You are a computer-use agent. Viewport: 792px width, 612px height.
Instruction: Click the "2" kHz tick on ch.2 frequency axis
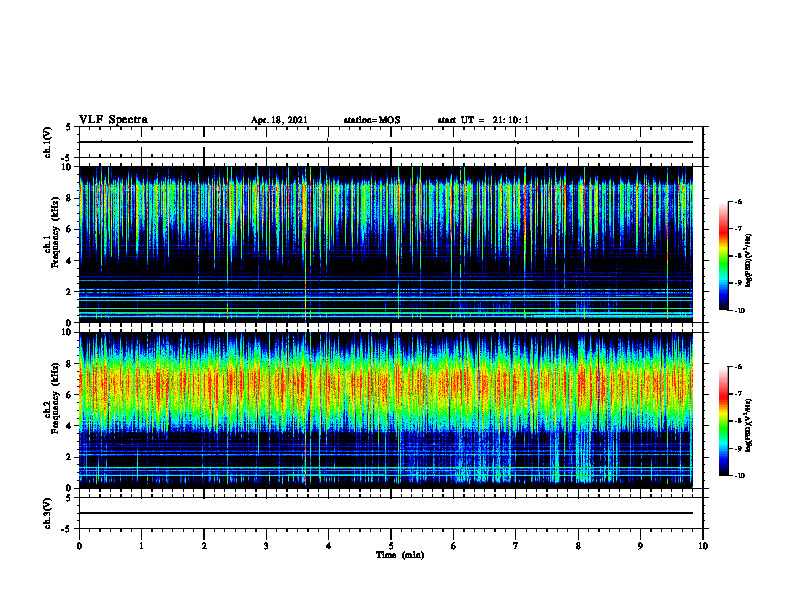point(69,457)
